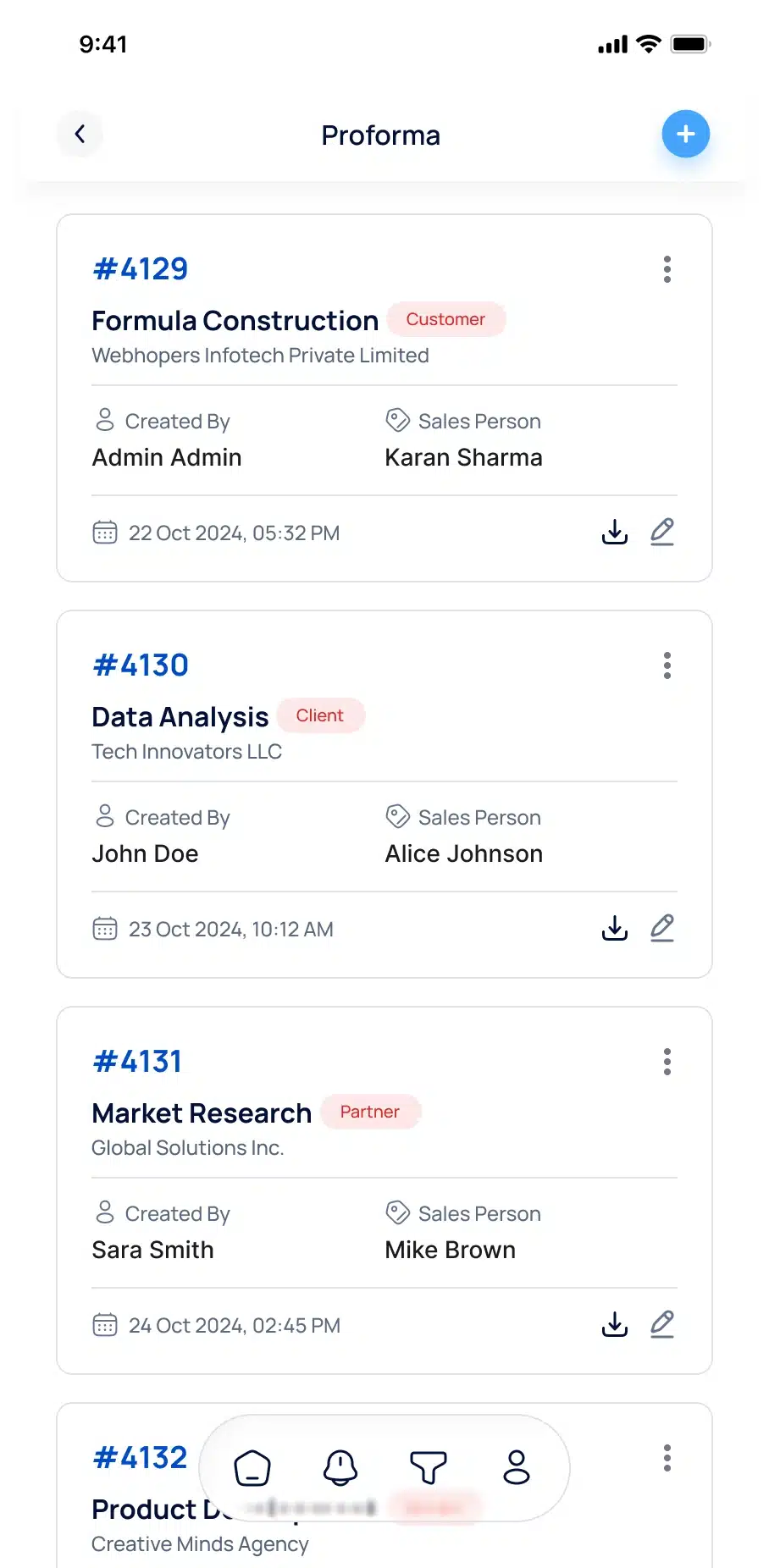Image resolution: width=769 pixels, height=1568 pixels.
Task: Tap the blue plus add button
Action: (x=685, y=134)
